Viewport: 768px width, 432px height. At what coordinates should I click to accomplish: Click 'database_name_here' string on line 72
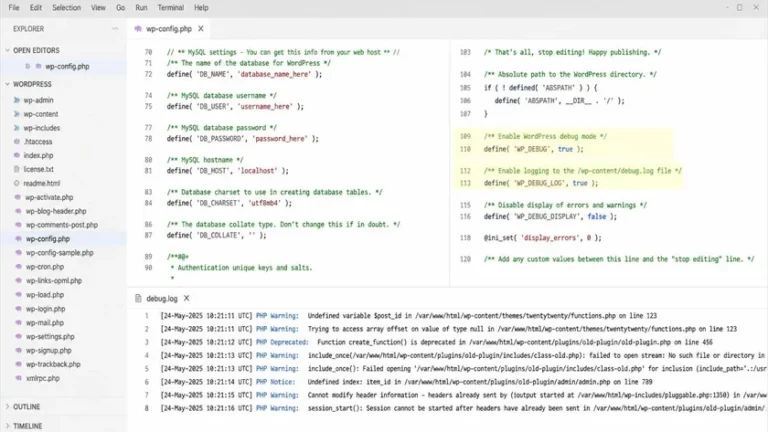(x=274, y=74)
